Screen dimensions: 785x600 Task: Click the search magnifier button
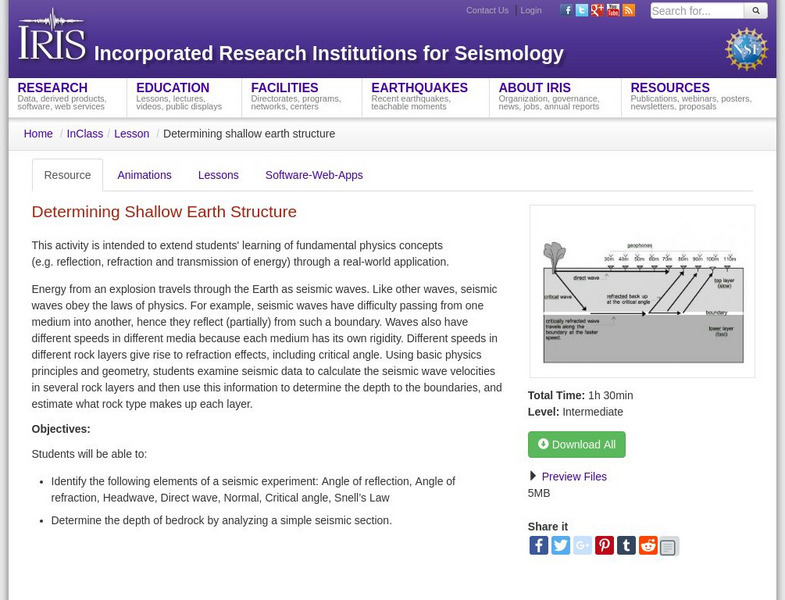(756, 11)
